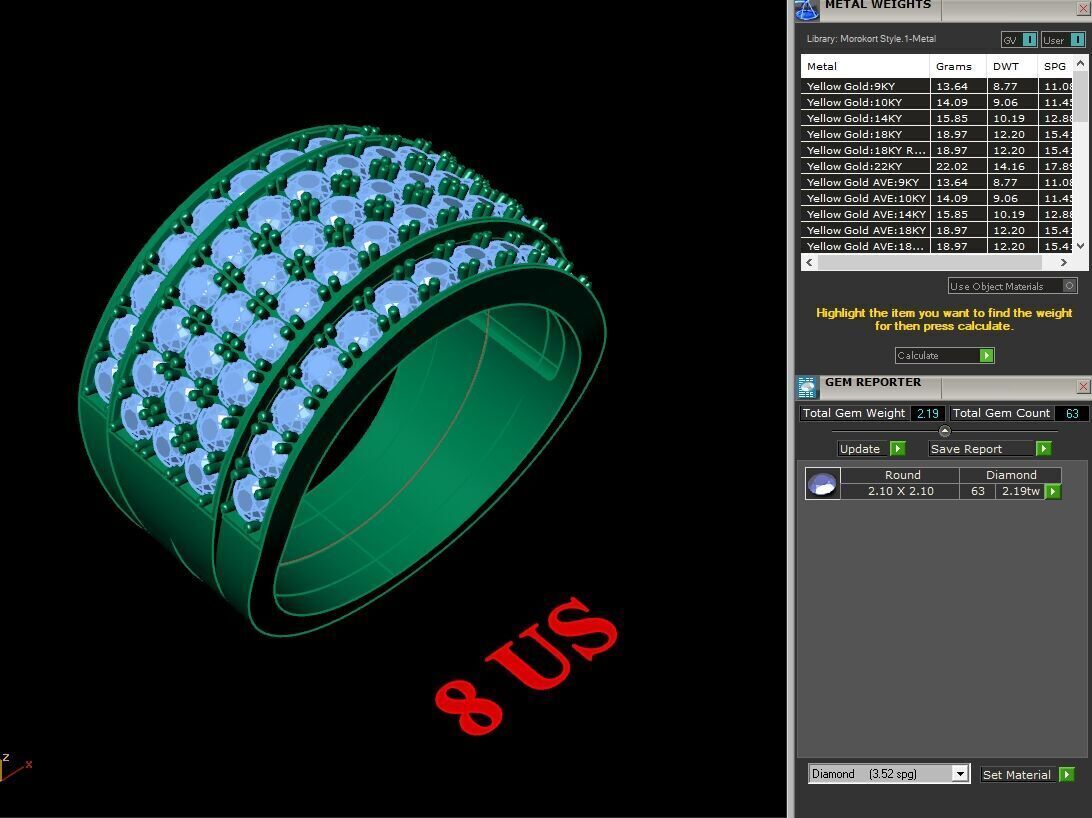This screenshot has width=1092, height=818.
Task: Collapse the gem totals with the expander arrow
Action: 944,431
